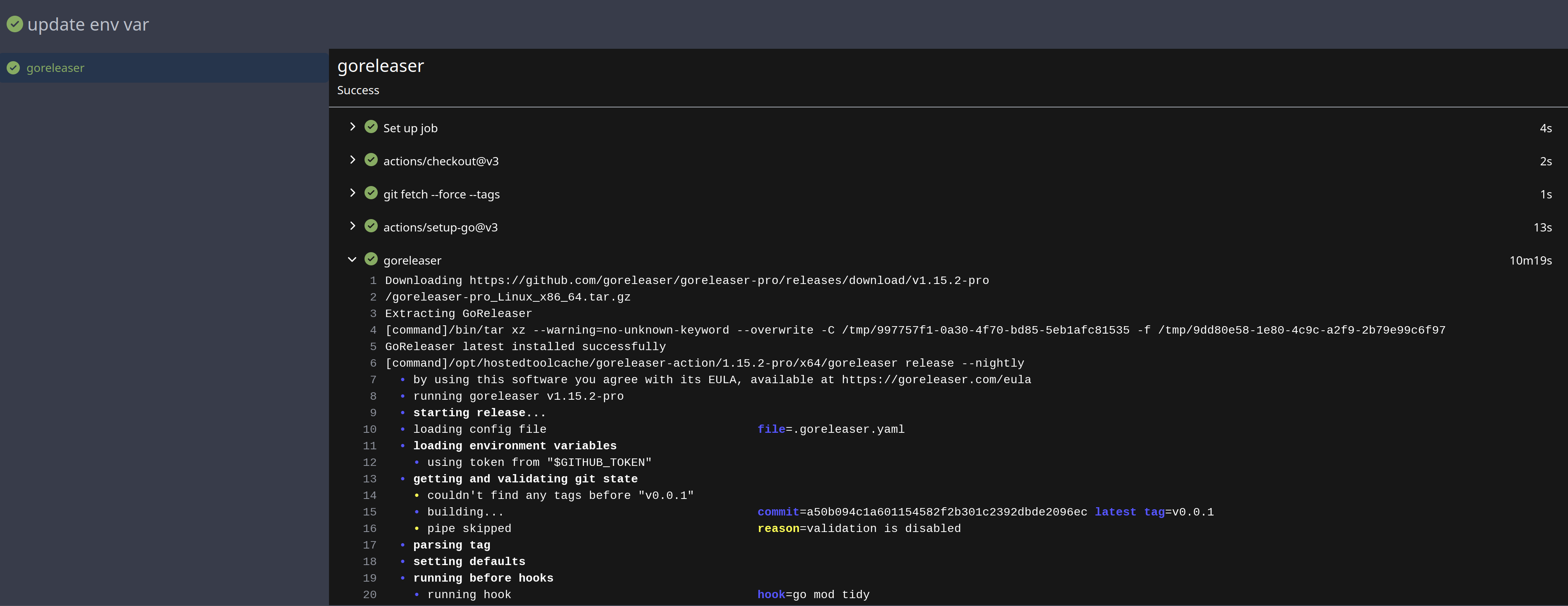Click the green check icon next to goreleaser in sidebar

point(13,68)
